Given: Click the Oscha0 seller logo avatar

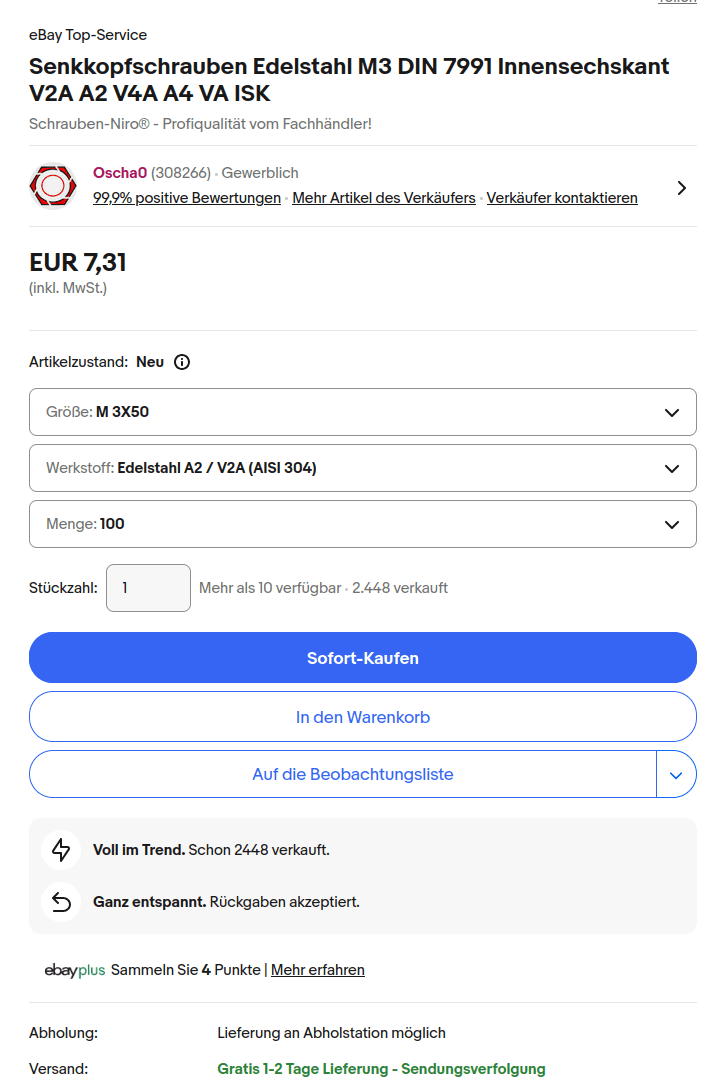Looking at the screenshot, I should coord(54,186).
